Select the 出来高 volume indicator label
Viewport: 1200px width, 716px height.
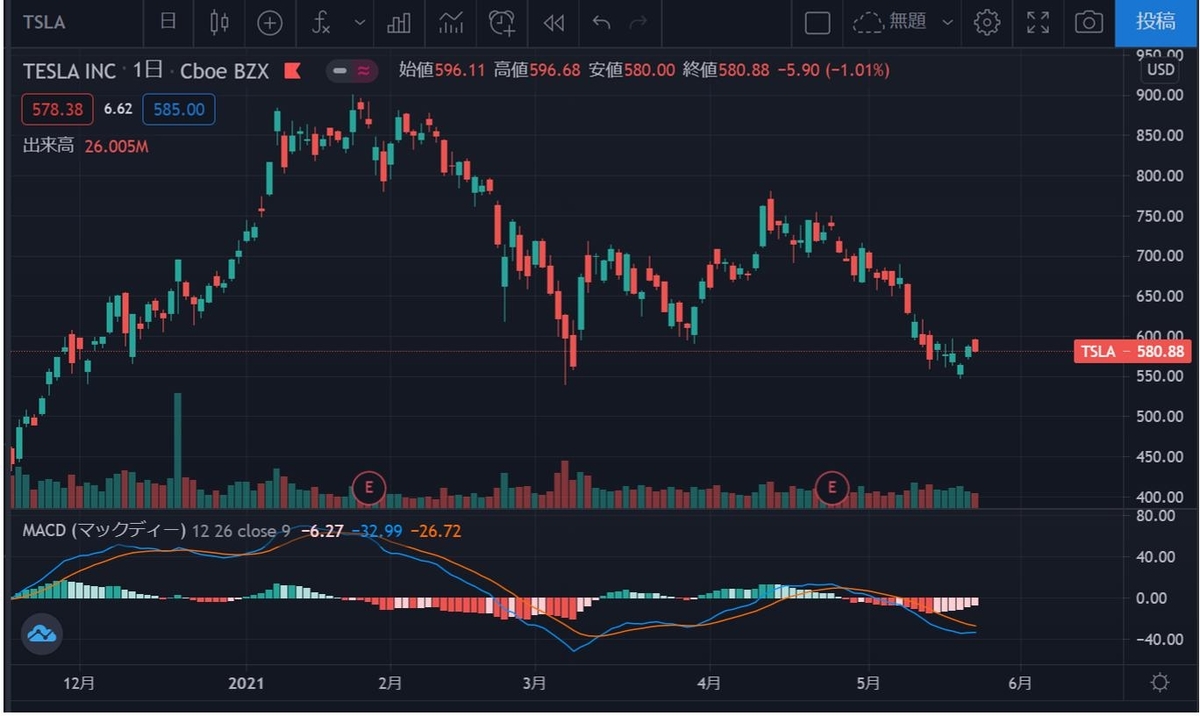pos(49,146)
